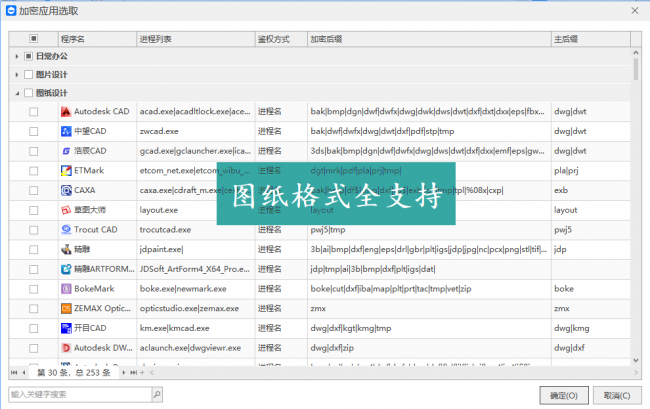Collapse the 图纸设计 category group
Screen dimensions: 650x409
tap(17, 93)
